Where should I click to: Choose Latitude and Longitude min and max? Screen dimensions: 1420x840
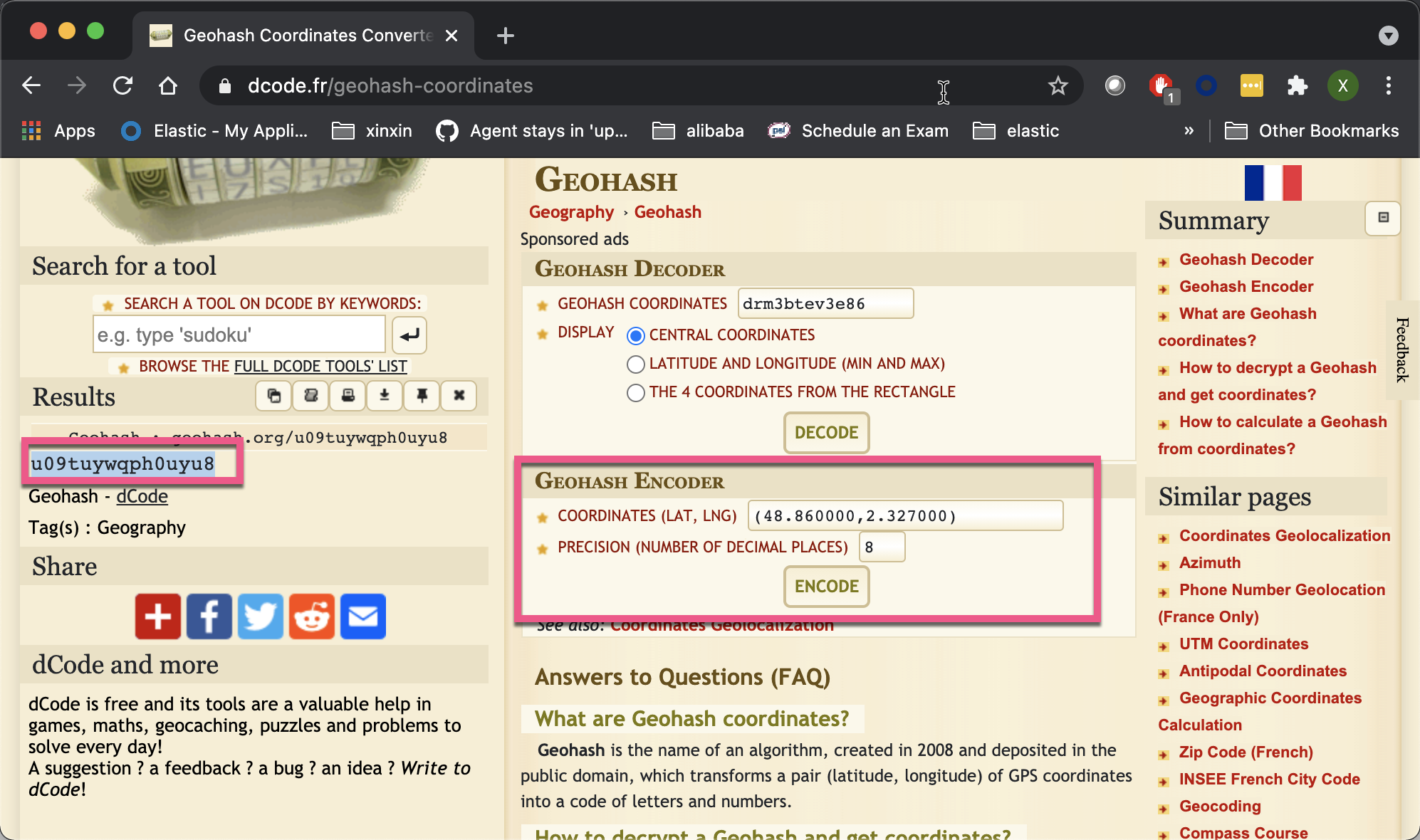click(635, 364)
